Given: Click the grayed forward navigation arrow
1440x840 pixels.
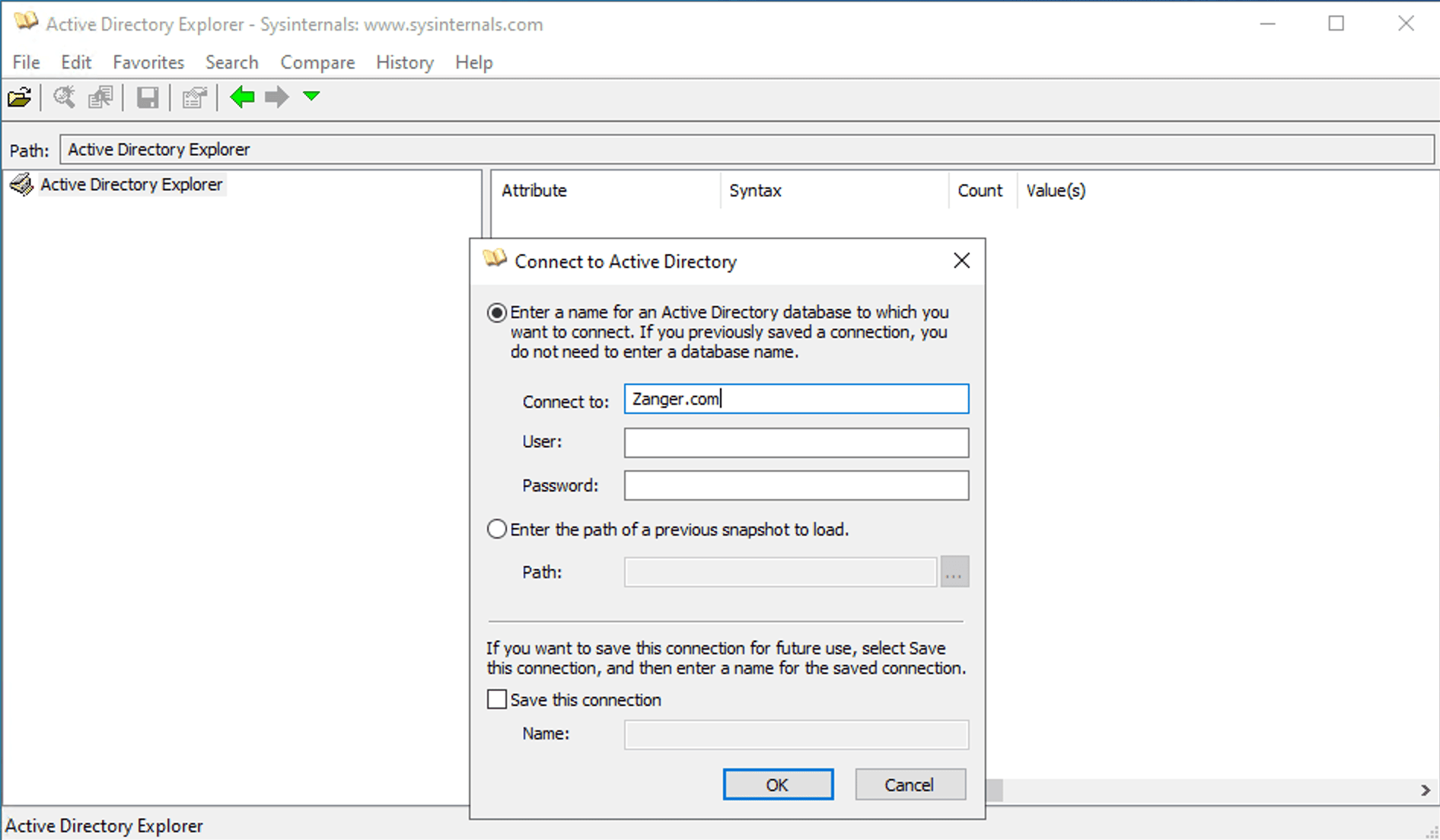Looking at the screenshot, I should pyautogui.click(x=276, y=97).
